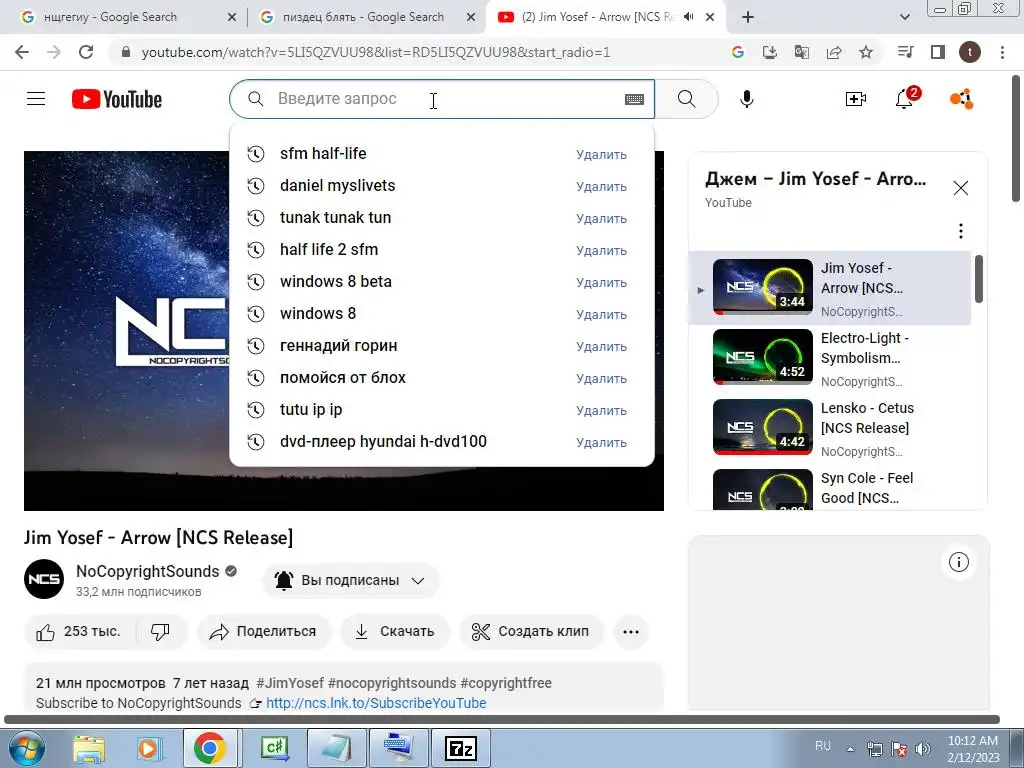Share this page from address bar

(834, 52)
